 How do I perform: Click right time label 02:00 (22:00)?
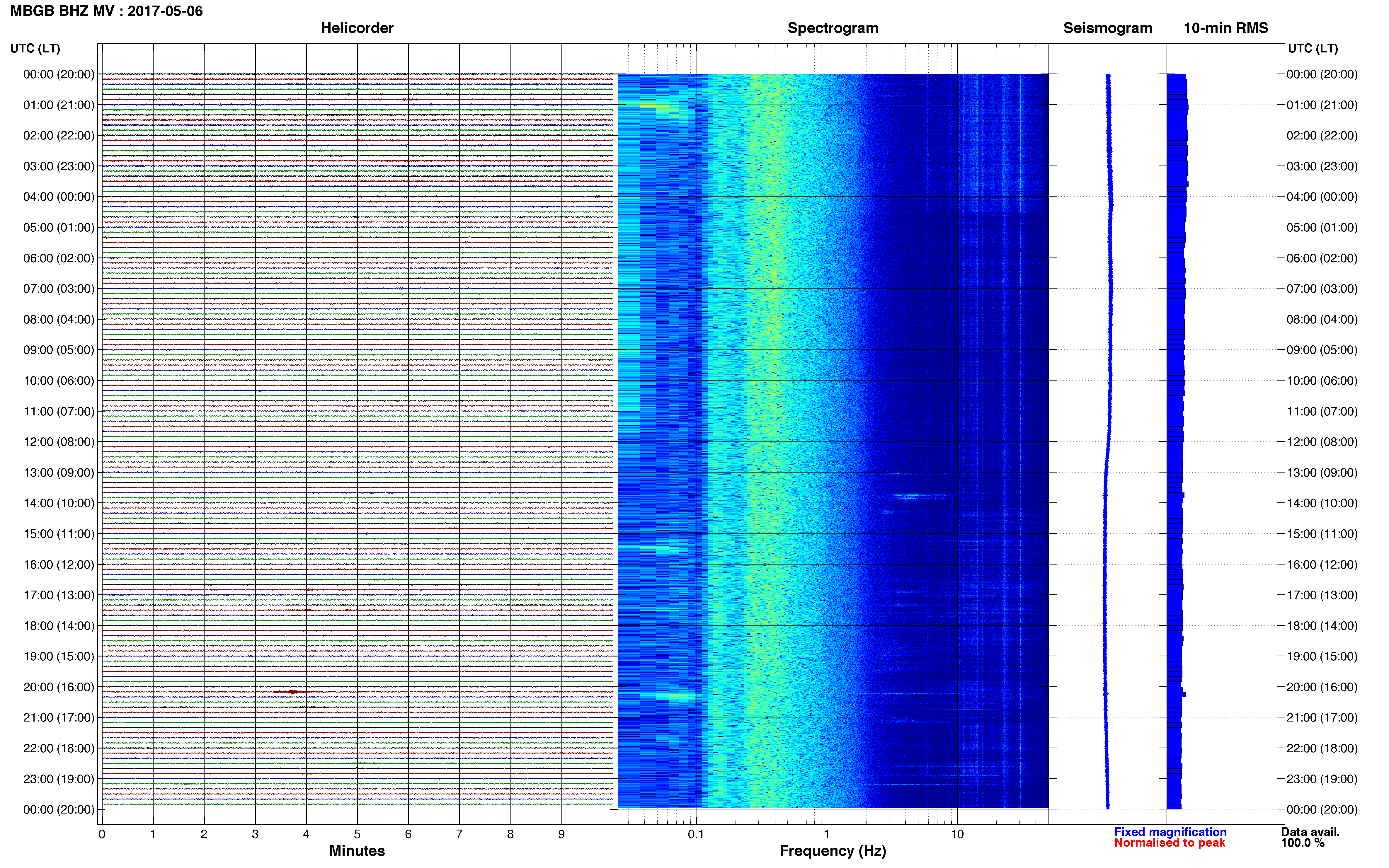point(1322,135)
